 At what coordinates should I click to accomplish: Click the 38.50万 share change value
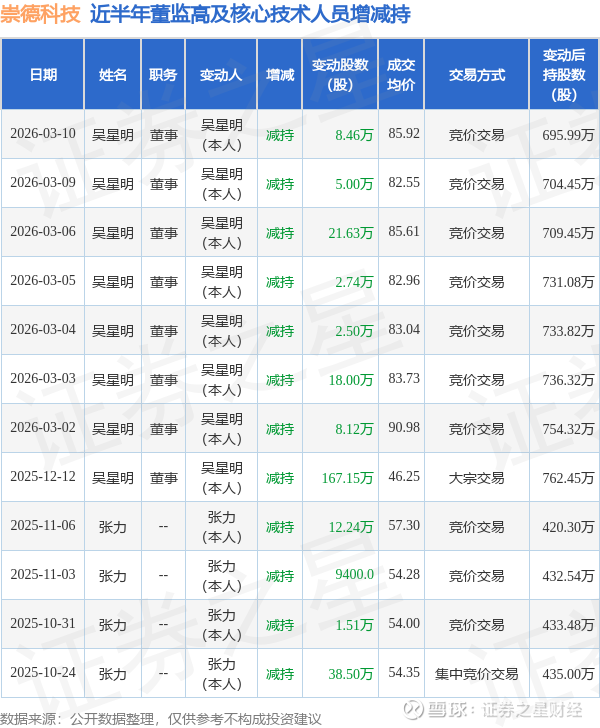pos(351,674)
